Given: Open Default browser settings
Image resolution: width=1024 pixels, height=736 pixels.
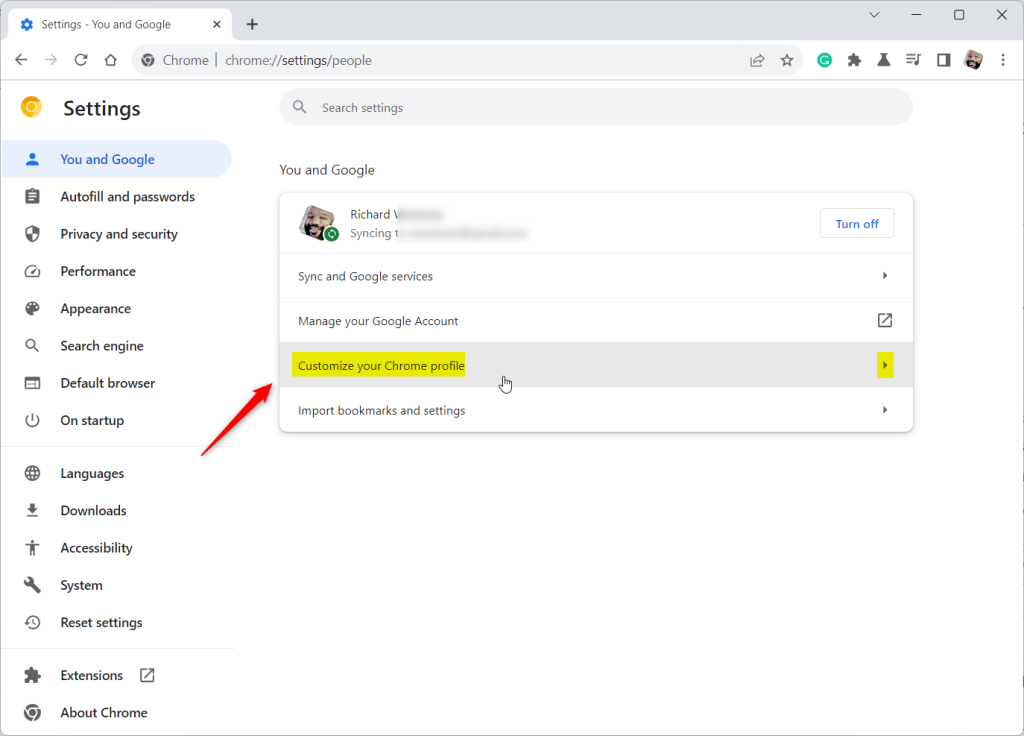Looking at the screenshot, I should [x=116, y=383].
